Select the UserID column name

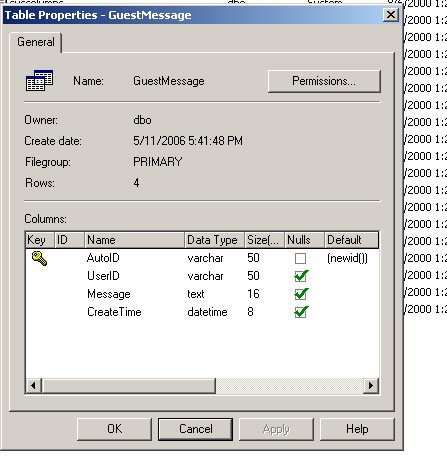(103, 276)
